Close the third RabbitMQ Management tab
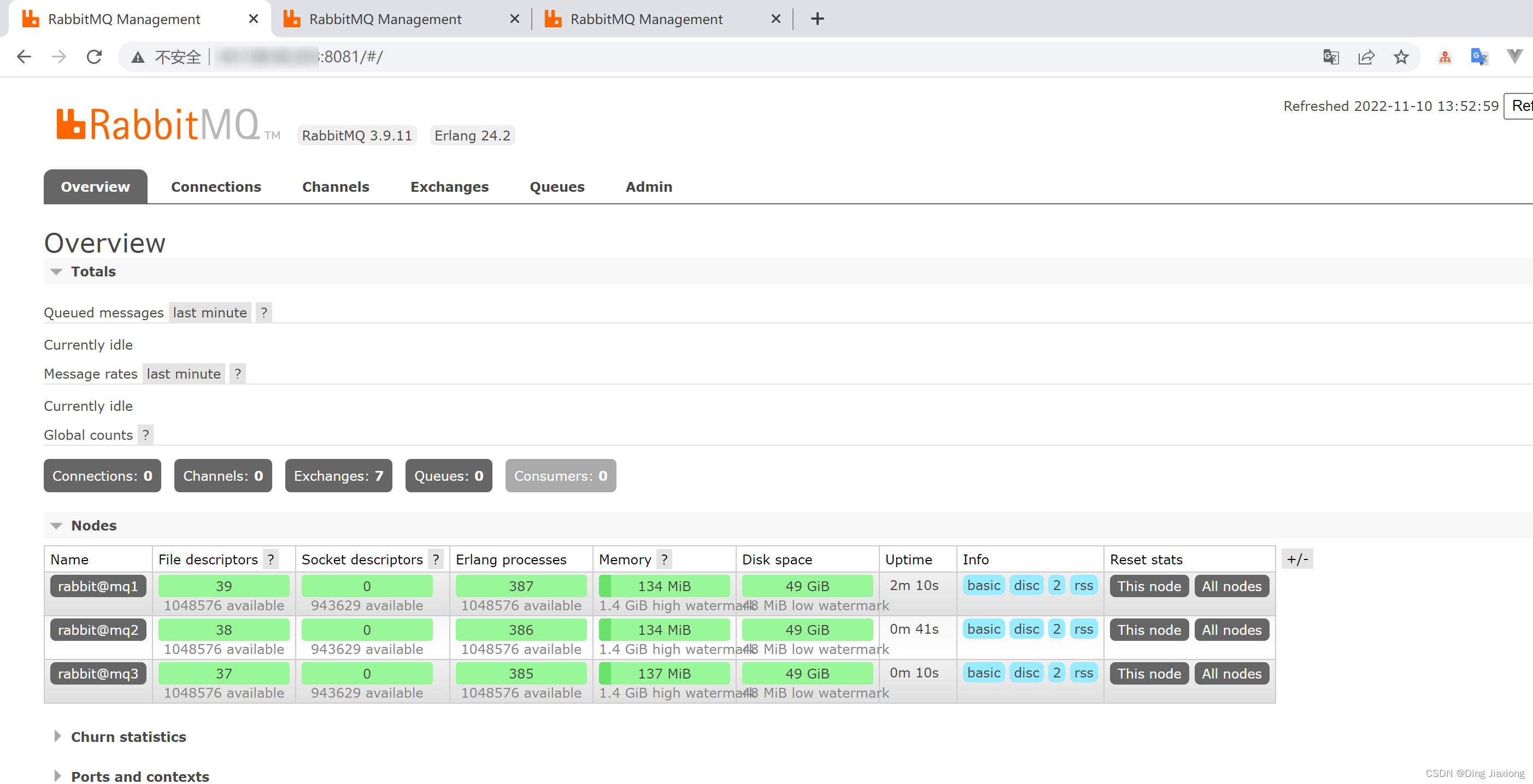1533x784 pixels. tap(776, 19)
